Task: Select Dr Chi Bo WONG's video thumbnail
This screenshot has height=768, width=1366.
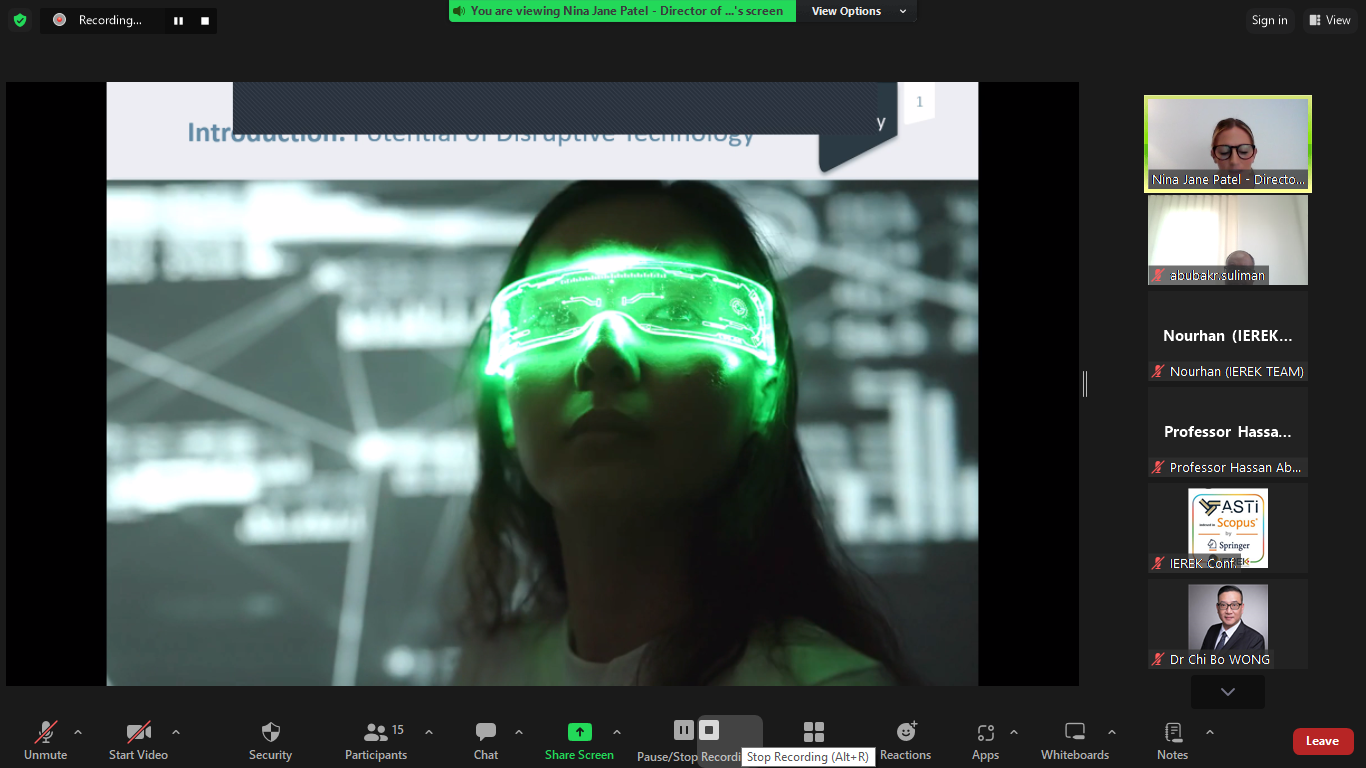Action: (1227, 622)
